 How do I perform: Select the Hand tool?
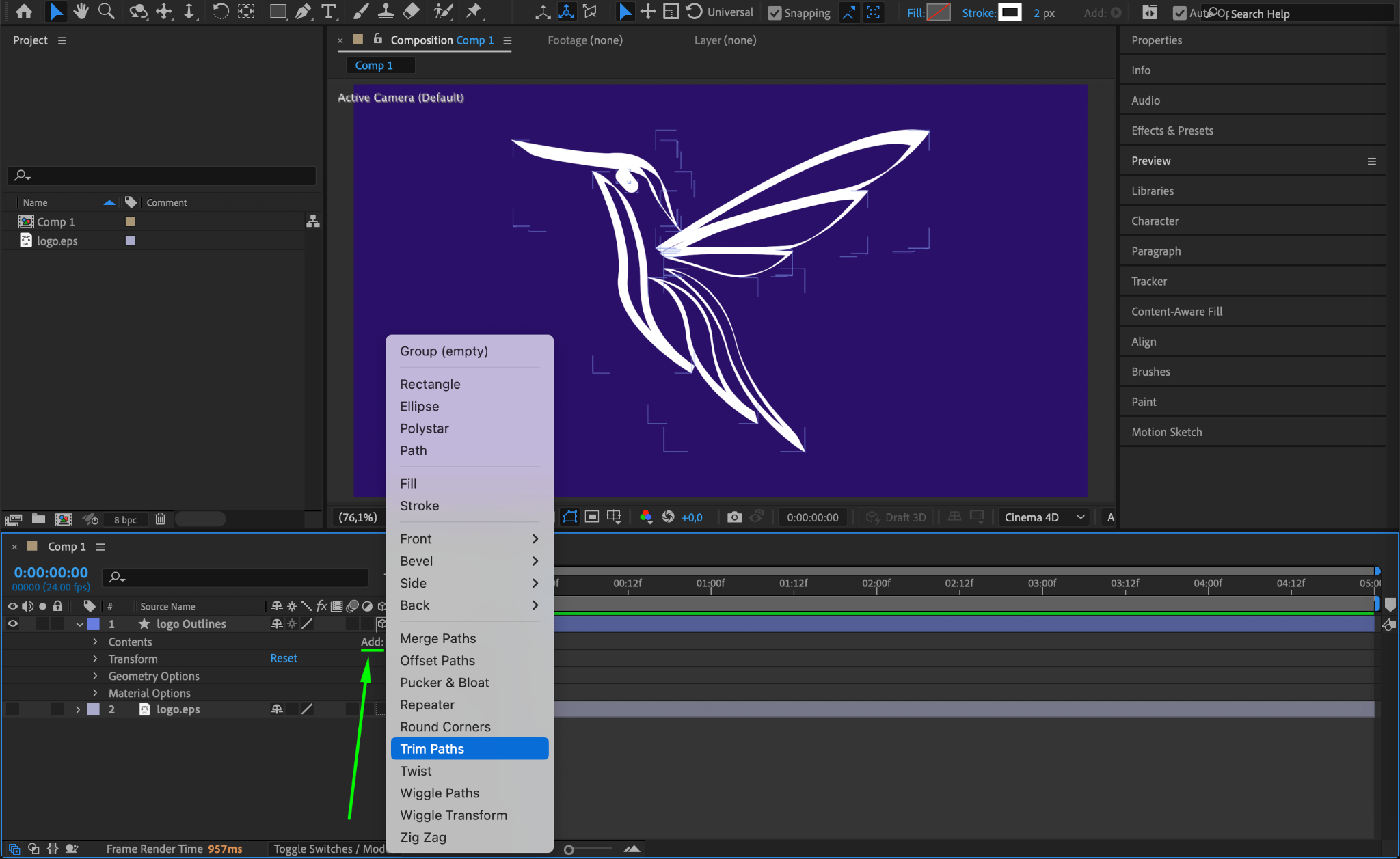81,12
